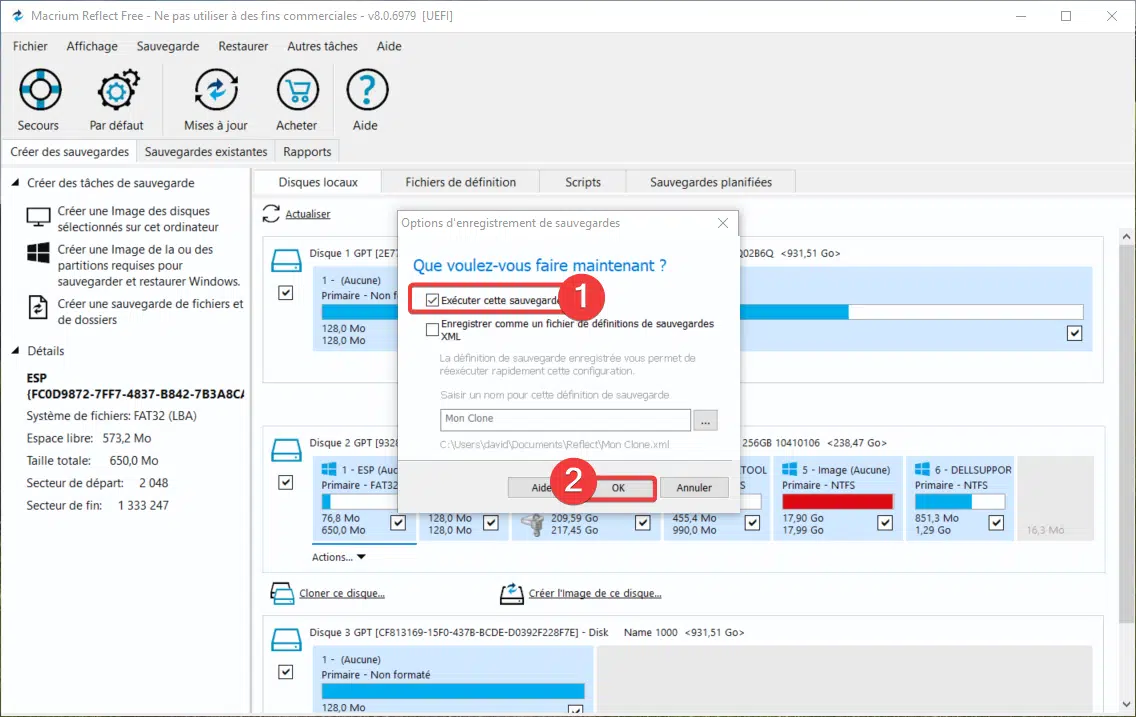Viewport: 1136px width, 717px height.
Task: Toggle Exécuter cette sauvegarde checkbox
Action: [x=433, y=300]
